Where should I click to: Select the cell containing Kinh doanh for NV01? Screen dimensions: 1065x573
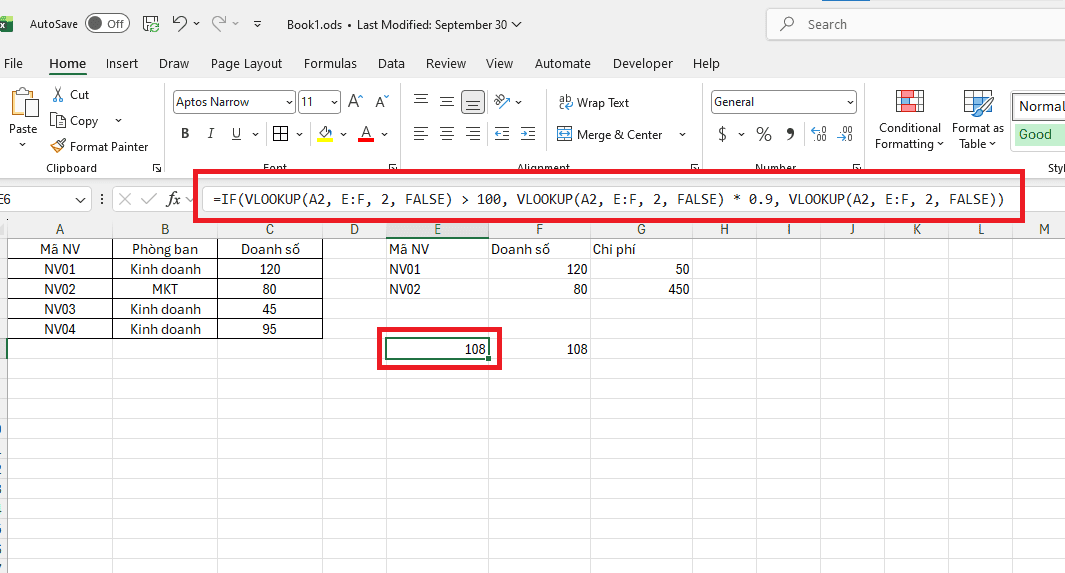tap(165, 269)
